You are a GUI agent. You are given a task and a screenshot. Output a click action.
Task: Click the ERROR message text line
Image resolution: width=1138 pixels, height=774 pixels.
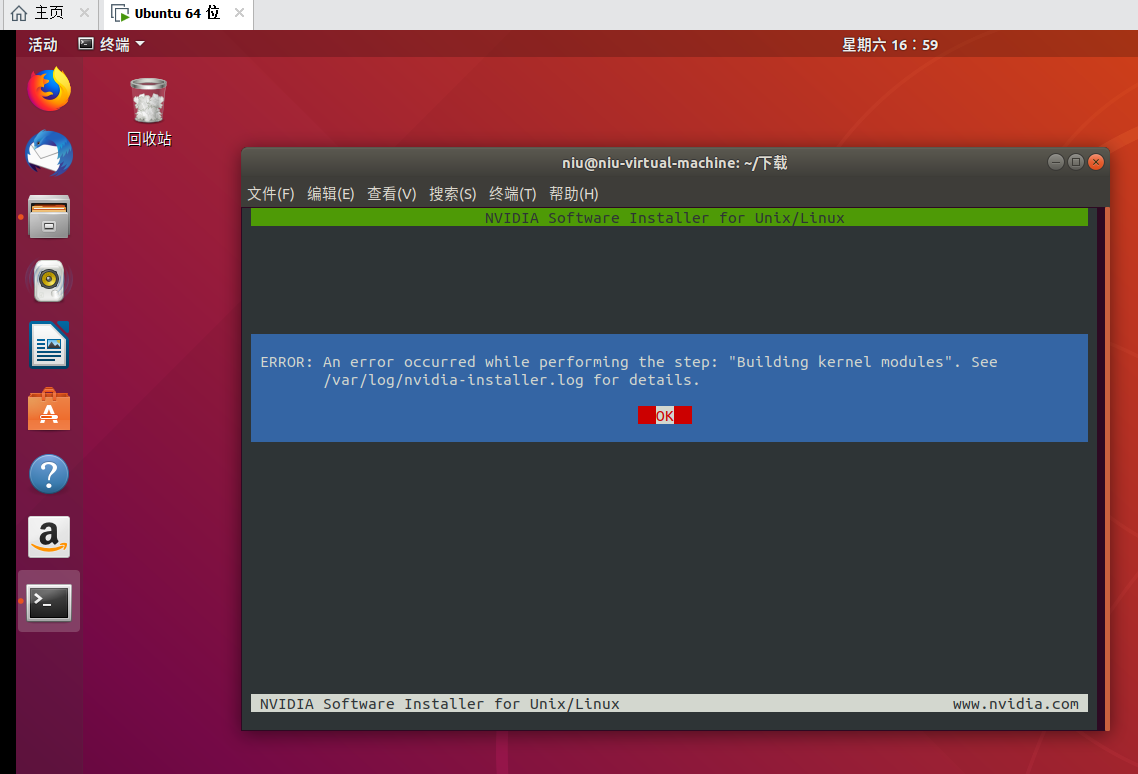629,362
